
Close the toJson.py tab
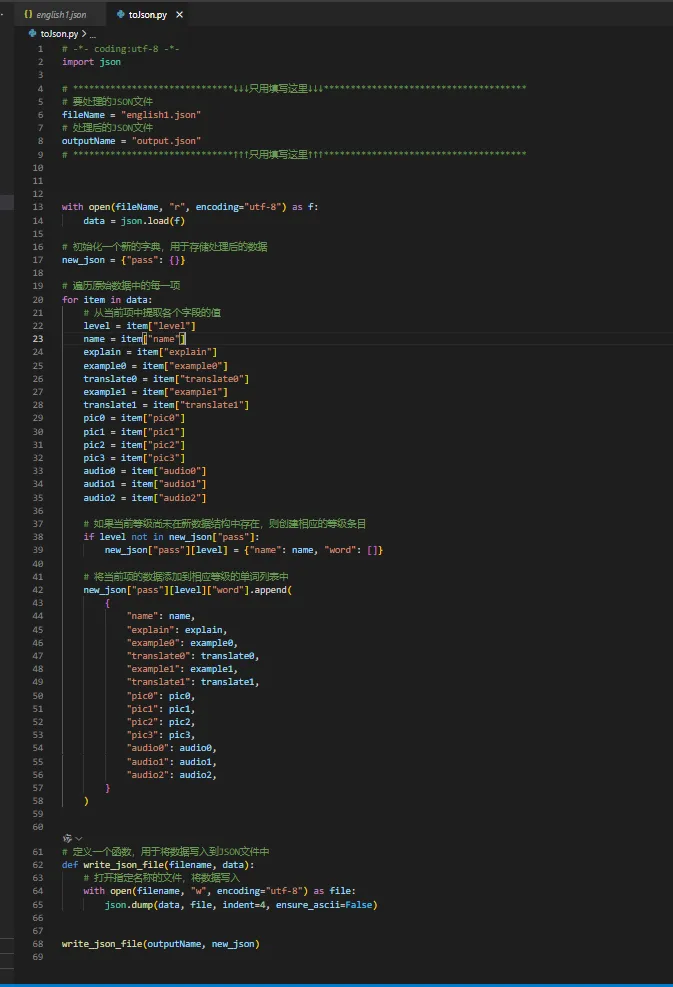(177, 15)
